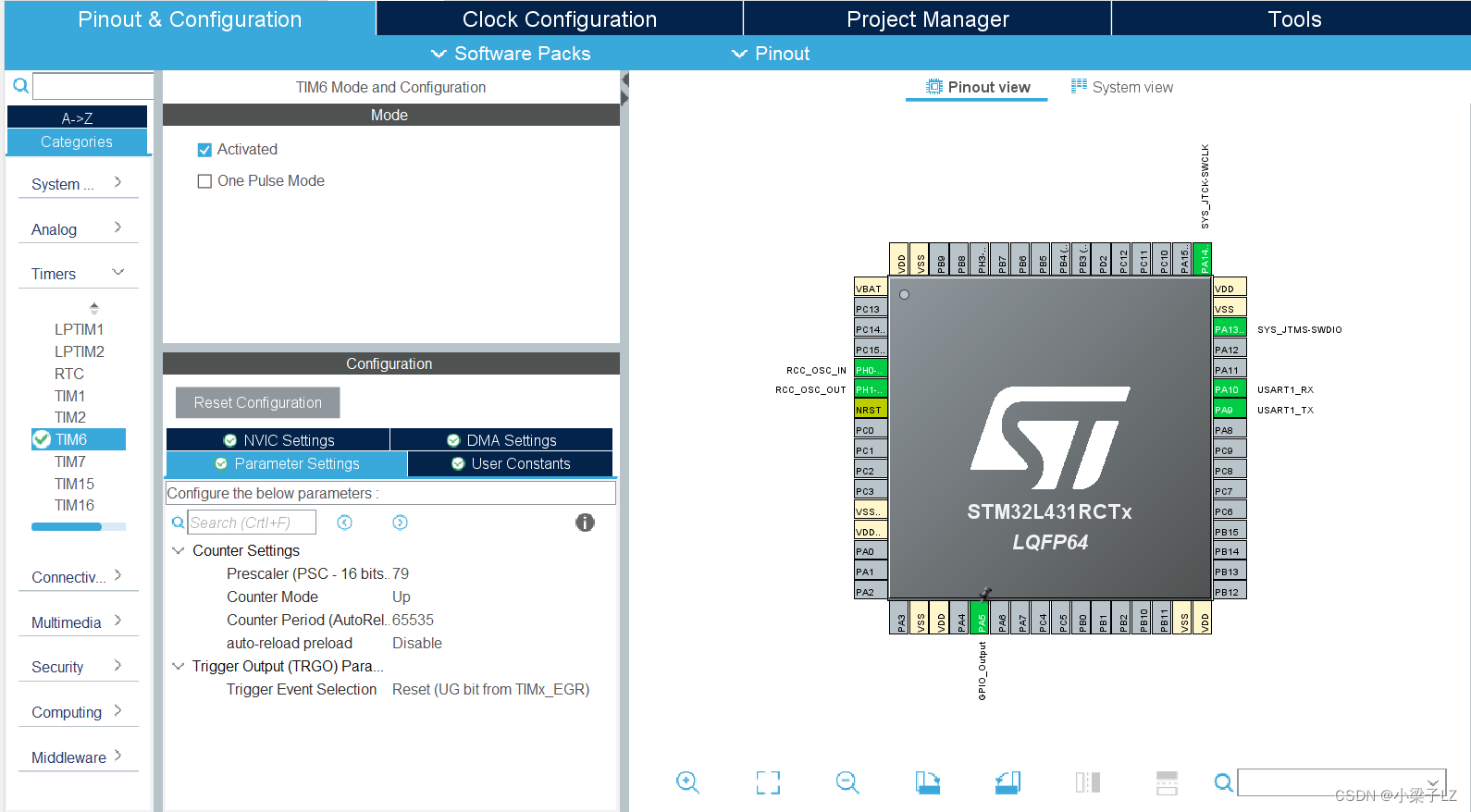
Task: Click the parameter info icon
Action: [x=585, y=523]
